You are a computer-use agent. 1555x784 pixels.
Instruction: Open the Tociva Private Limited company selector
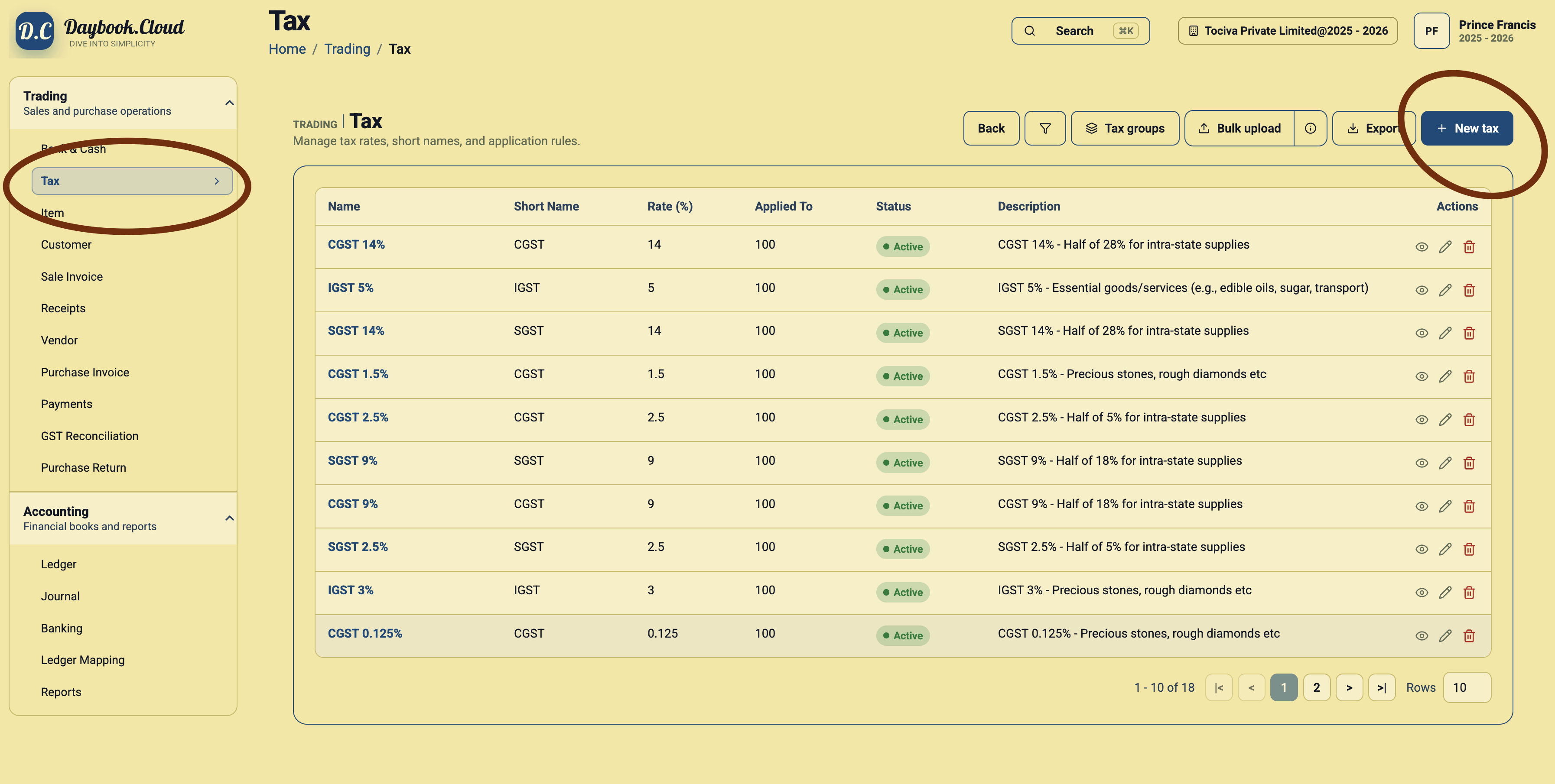(1288, 31)
